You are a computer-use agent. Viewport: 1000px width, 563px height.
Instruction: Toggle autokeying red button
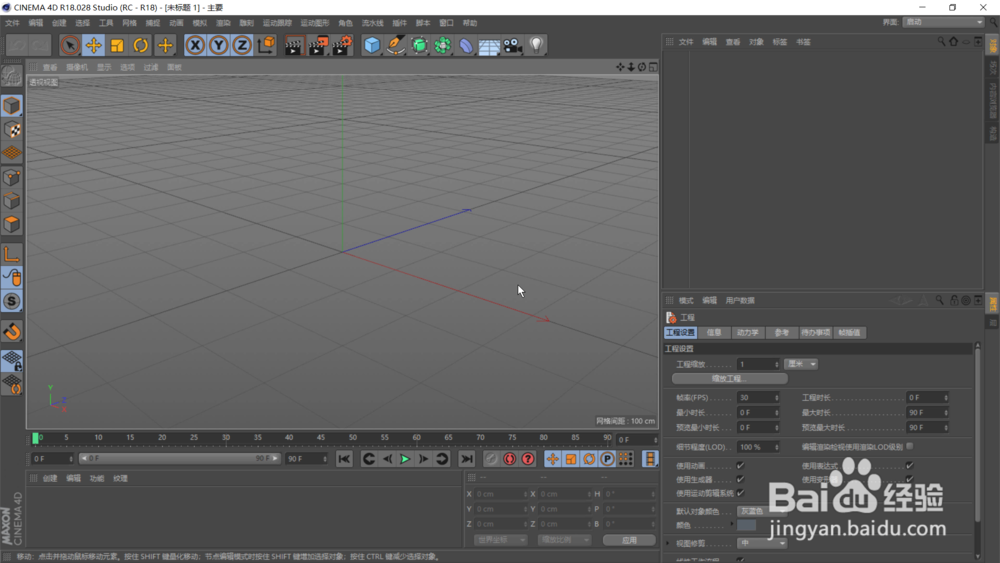510,459
